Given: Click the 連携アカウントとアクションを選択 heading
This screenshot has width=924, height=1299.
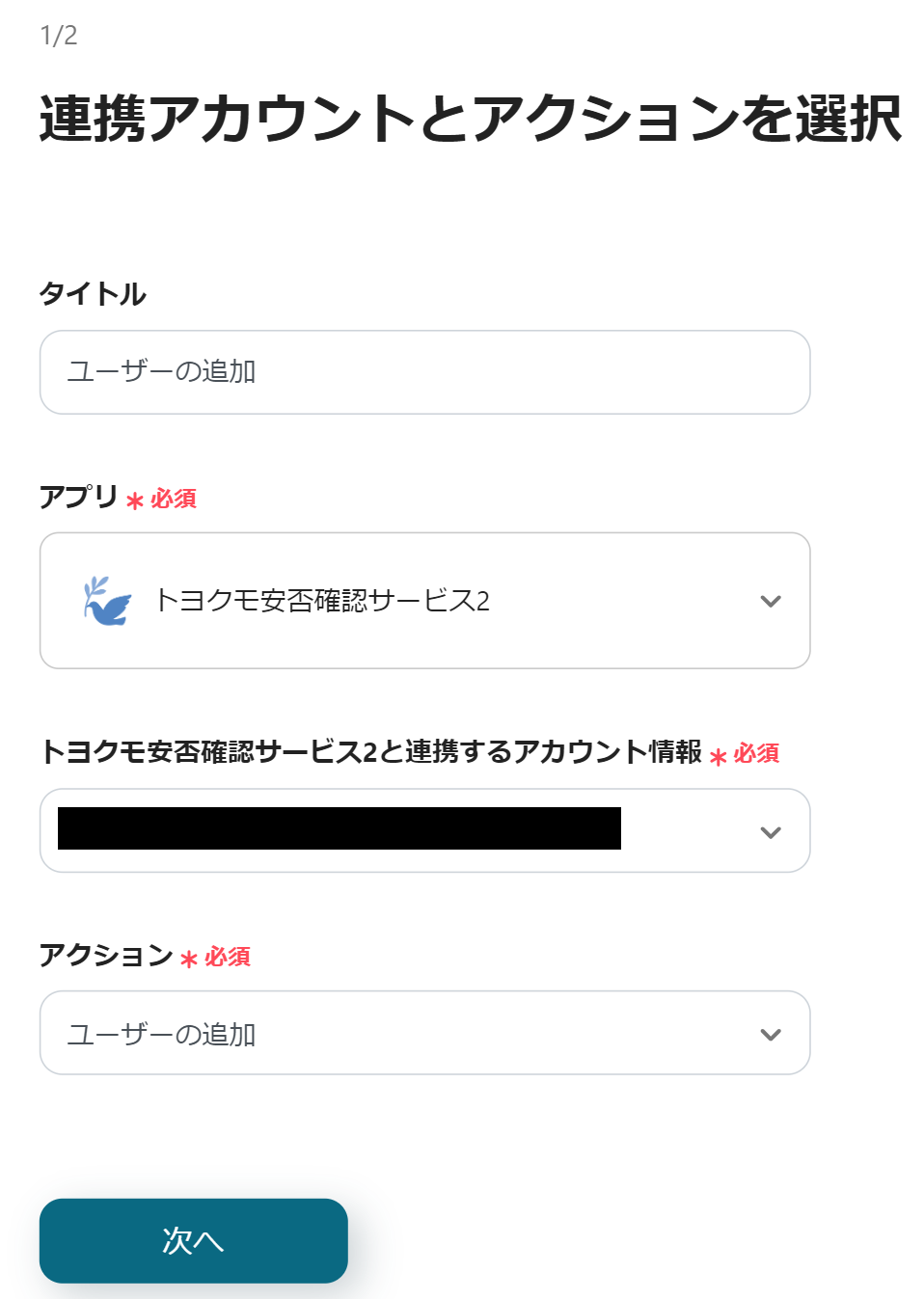Looking at the screenshot, I should pyautogui.click(x=470, y=119).
